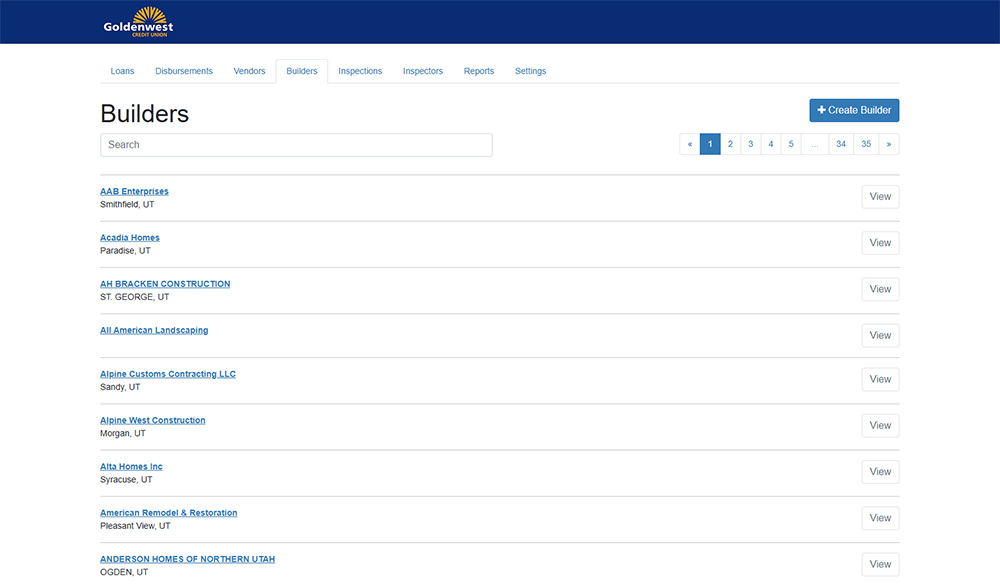Screen dimensions: 1000x588
Task: Select the Inspections tab
Action: [x=360, y=71]
